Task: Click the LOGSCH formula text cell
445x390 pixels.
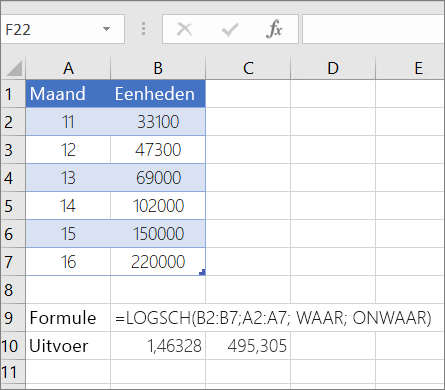Action: [273, 318]
